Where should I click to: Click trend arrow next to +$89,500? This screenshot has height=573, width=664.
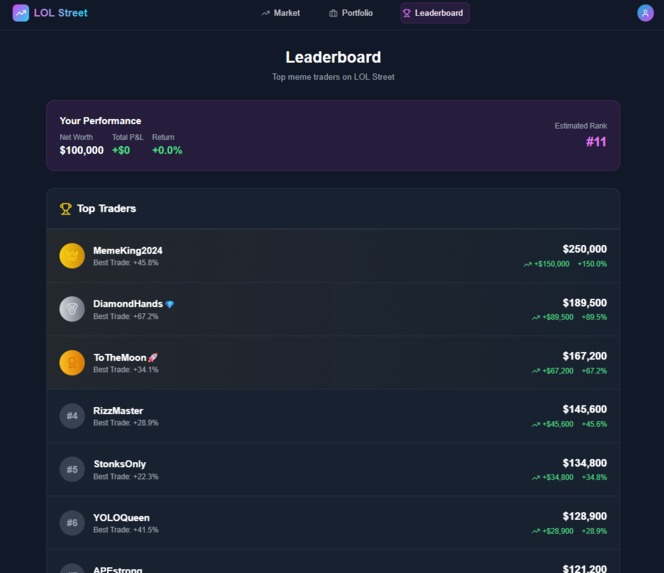(x=536, y=318)
